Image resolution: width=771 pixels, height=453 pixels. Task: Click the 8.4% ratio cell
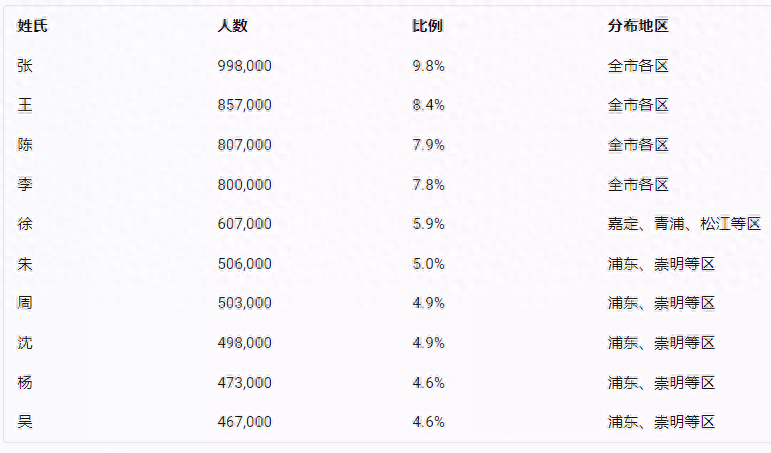coord(428,105)
